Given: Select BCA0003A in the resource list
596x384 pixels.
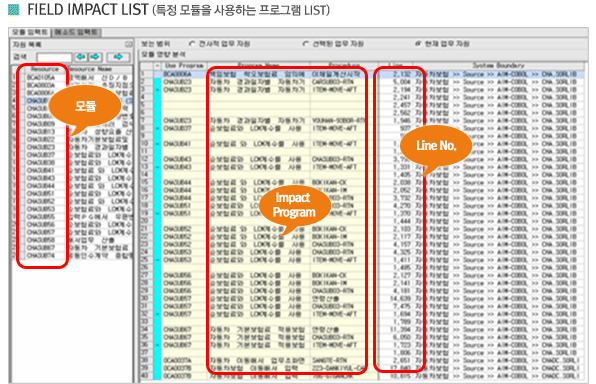Looking at the screenshot, I should pyautogui.click(x=41, y=85).
